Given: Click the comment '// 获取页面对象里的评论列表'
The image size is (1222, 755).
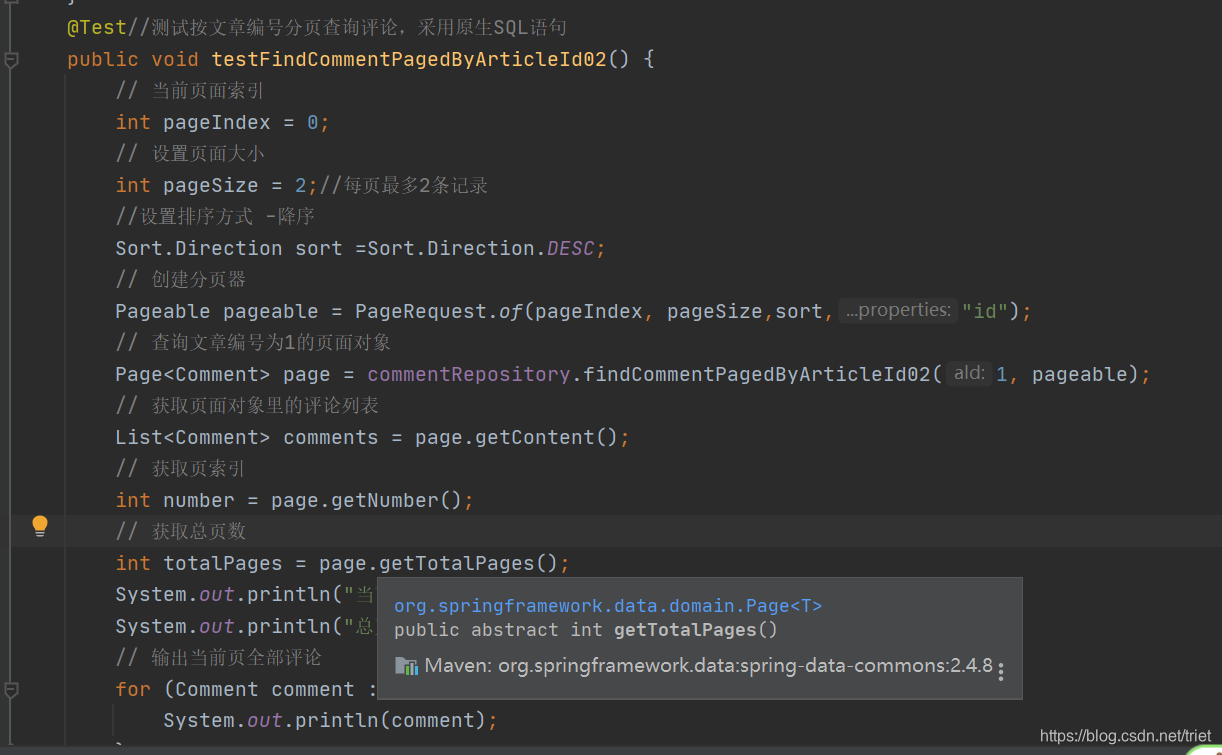Looking at the screenshot, I should tap(247, 405).
